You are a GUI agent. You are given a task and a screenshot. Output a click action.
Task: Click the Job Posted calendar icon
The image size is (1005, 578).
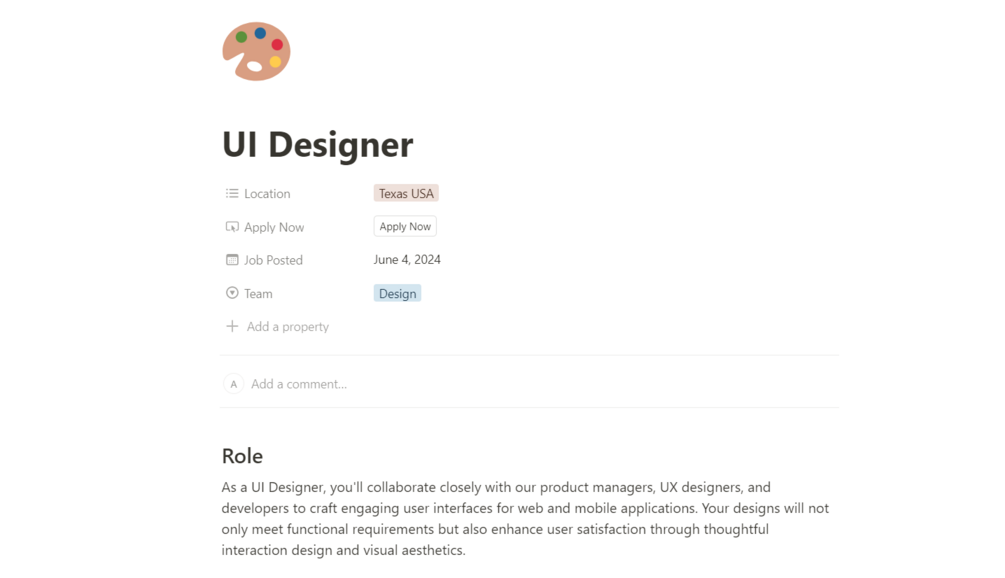pyautogui.click(x=232, y=260)
